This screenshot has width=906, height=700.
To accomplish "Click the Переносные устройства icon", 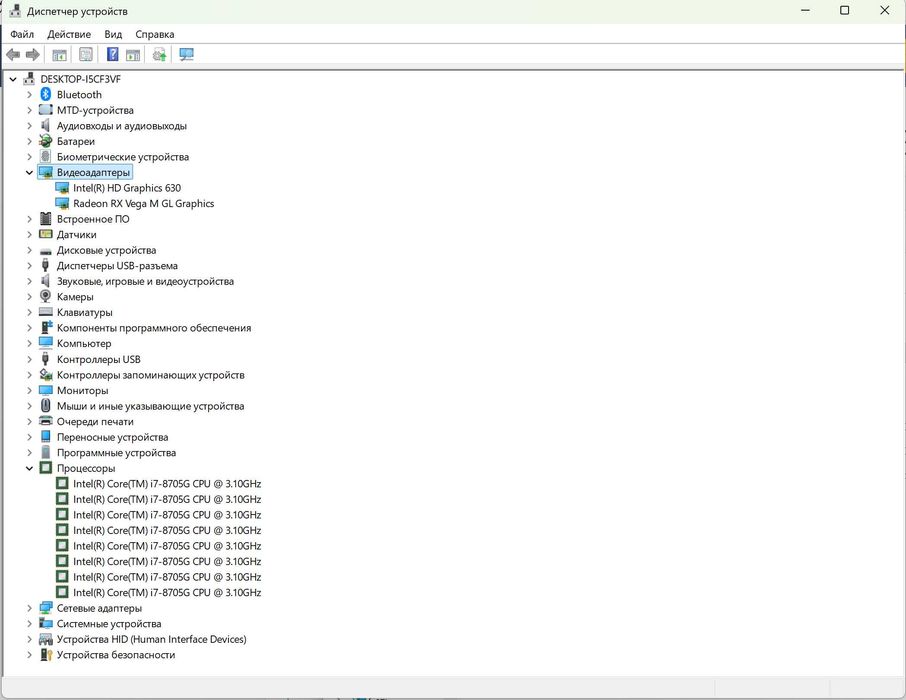I will pyautogui.click(x=46, y=437).
